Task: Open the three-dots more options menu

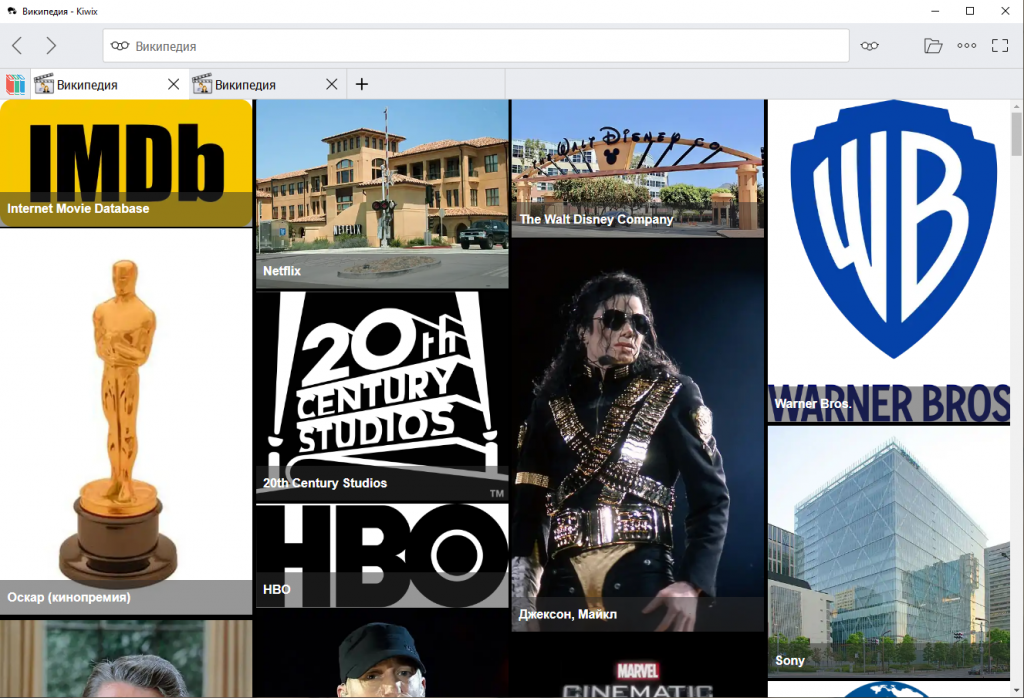Action: 967,45
